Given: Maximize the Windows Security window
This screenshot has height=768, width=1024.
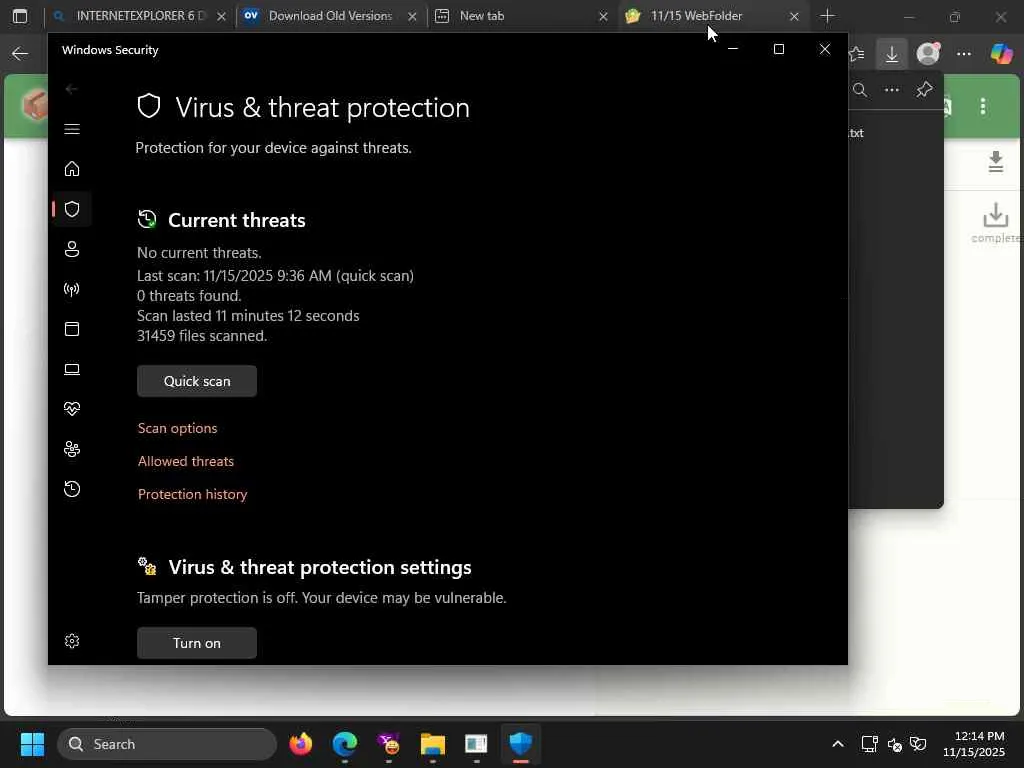Looking at the screenshot, I should (x=778, y=49).
